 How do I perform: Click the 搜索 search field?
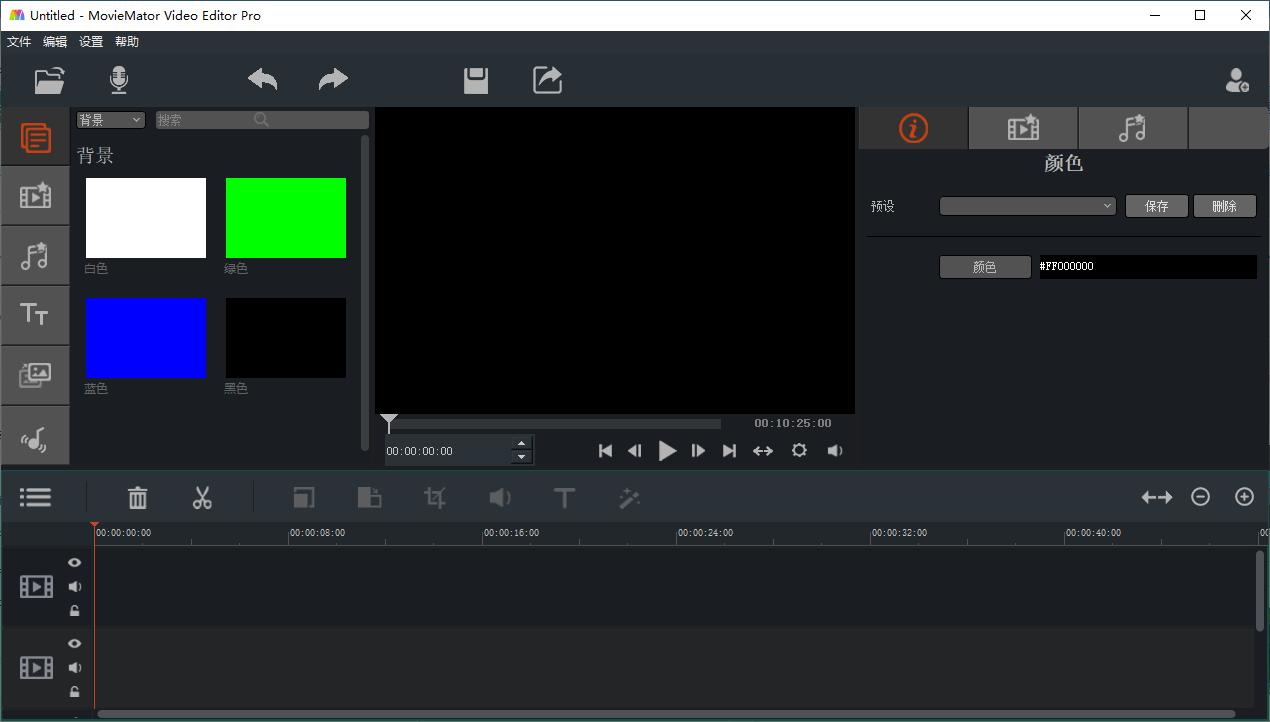(262, 120)
